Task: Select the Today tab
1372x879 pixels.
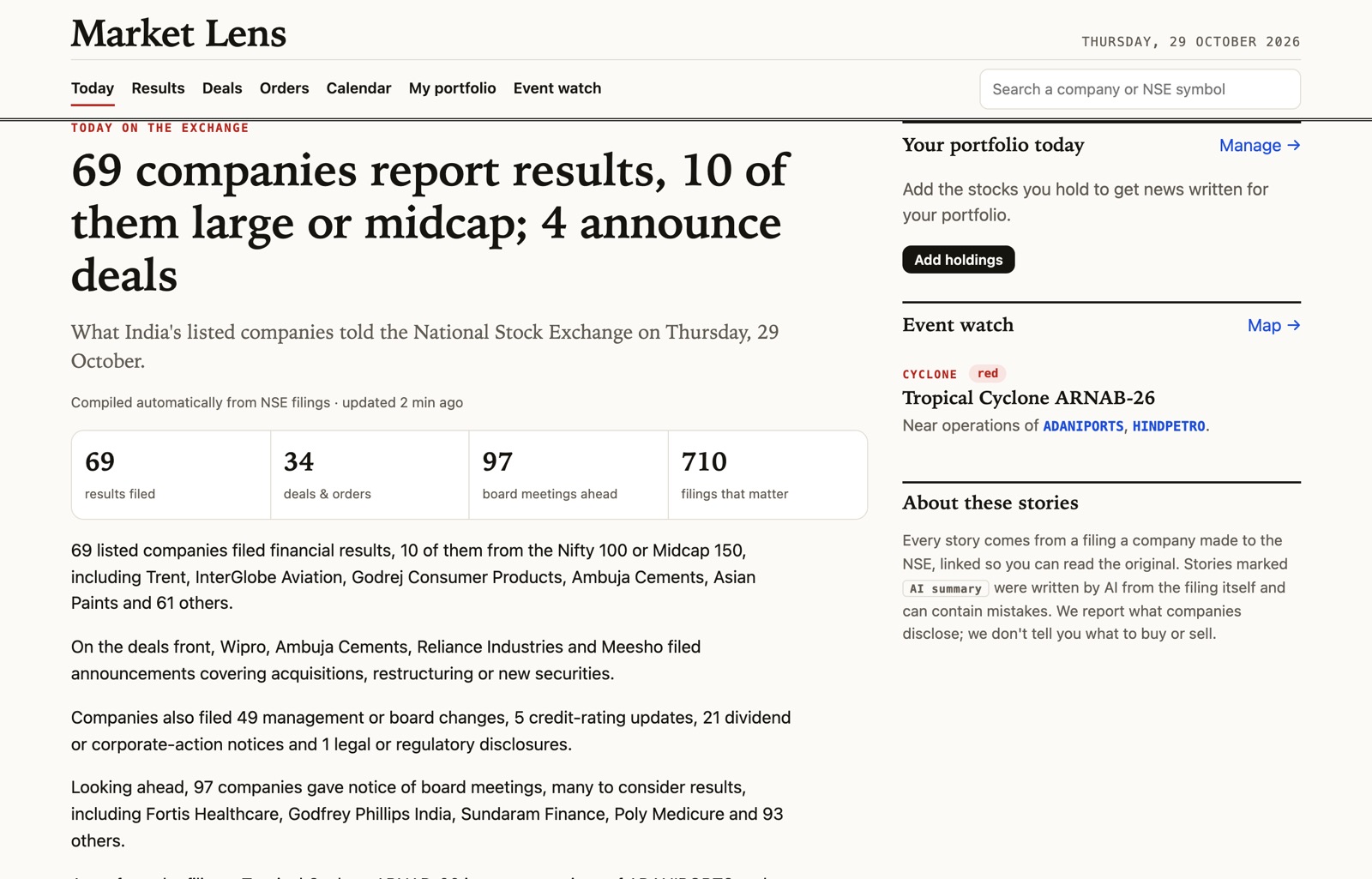Action: click(x=93, y=88)
